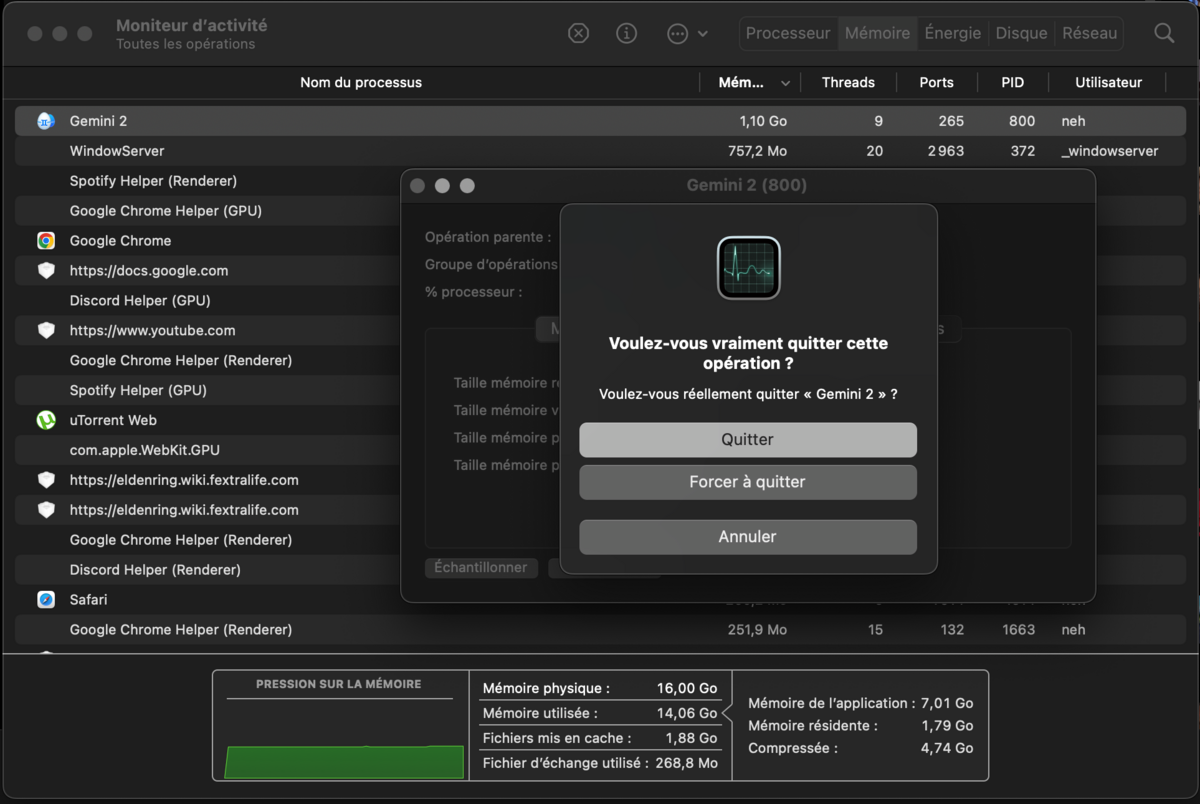Switch to the Processeur tab
Screen dimensions: 1200x804
tap(788, 33)
